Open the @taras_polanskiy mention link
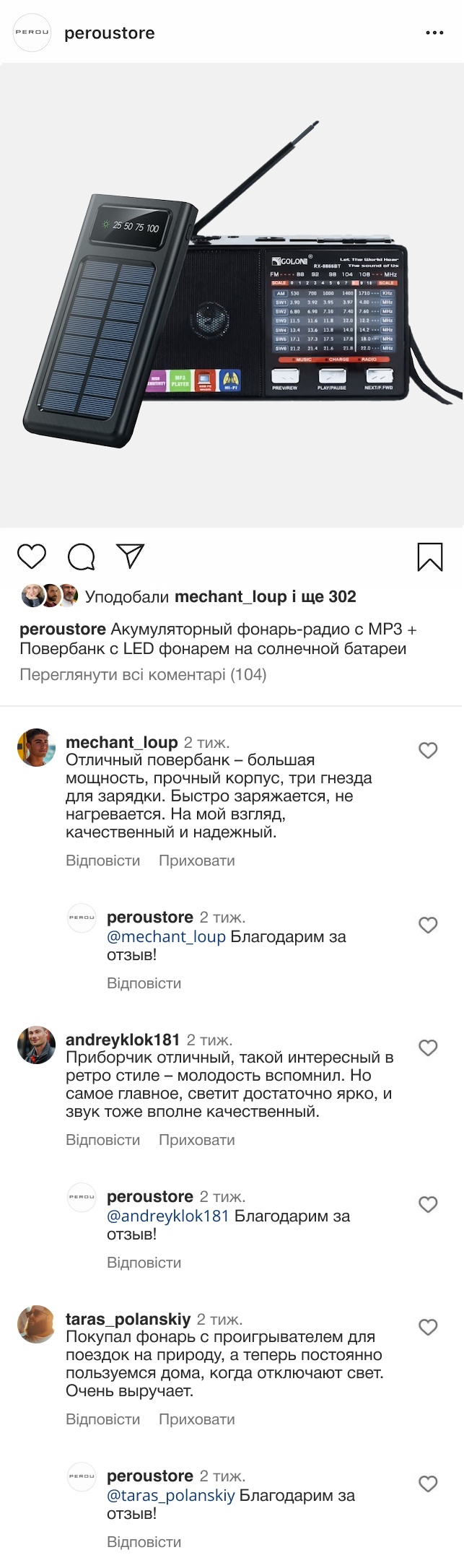The image size is (464, 1568). [x=170, y=1496]
